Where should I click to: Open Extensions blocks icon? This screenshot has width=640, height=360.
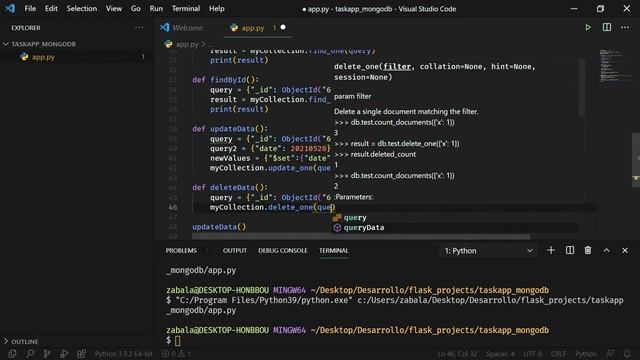point(82,354)
